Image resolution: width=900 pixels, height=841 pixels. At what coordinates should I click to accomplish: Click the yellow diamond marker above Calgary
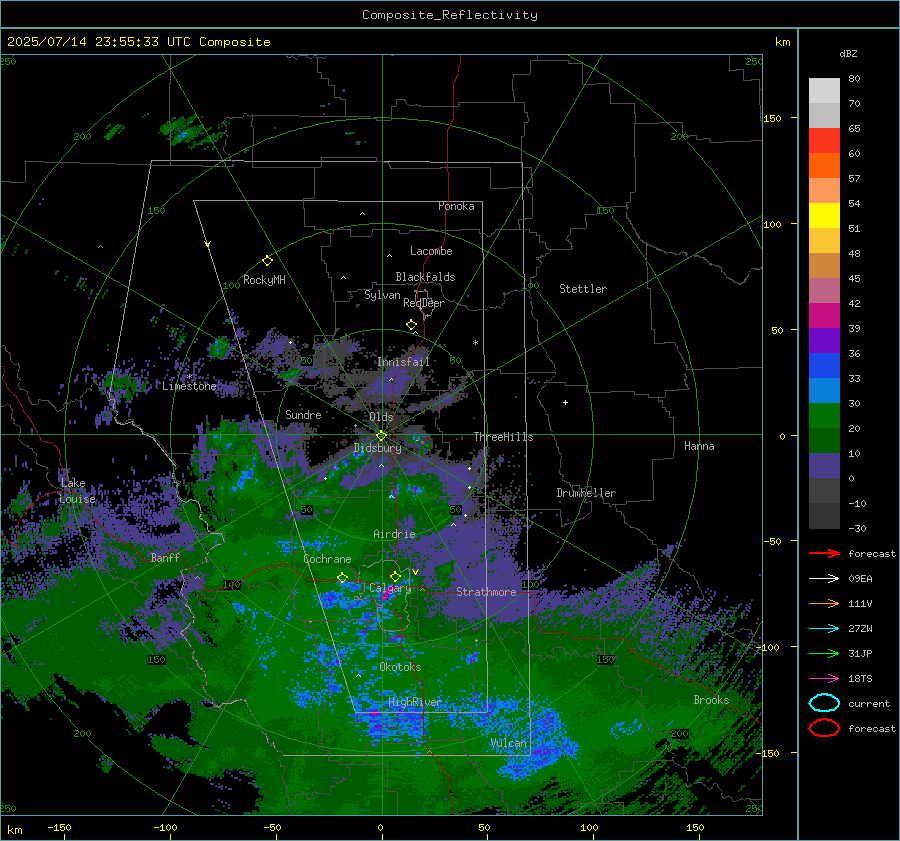(x=395, y=576)
